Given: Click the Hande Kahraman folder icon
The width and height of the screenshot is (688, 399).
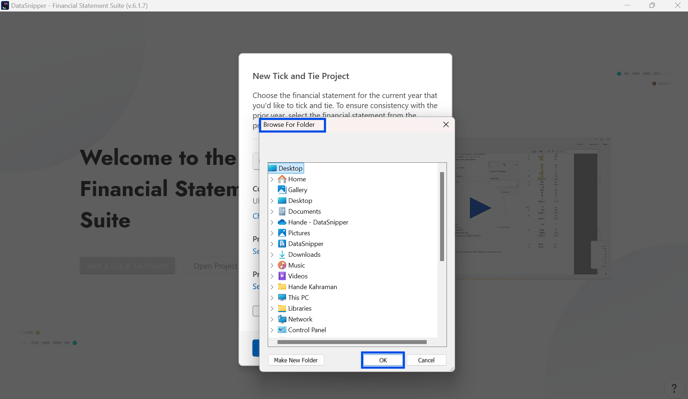Looking at the screenshot, I should pyautogui.click(x=282, y=287).
